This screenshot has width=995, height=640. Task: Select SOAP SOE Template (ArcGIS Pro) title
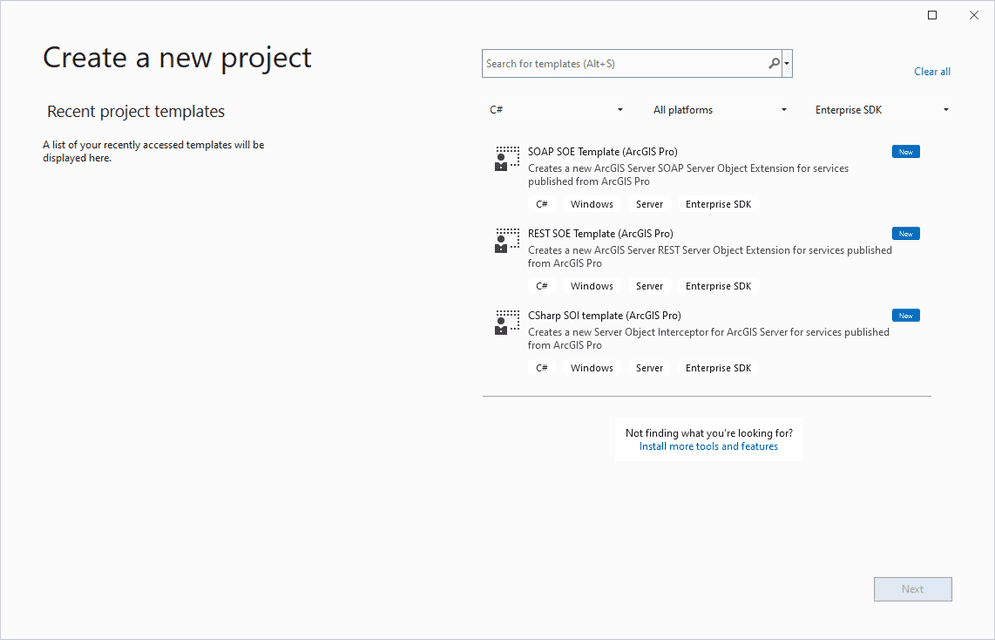[603, 152]
